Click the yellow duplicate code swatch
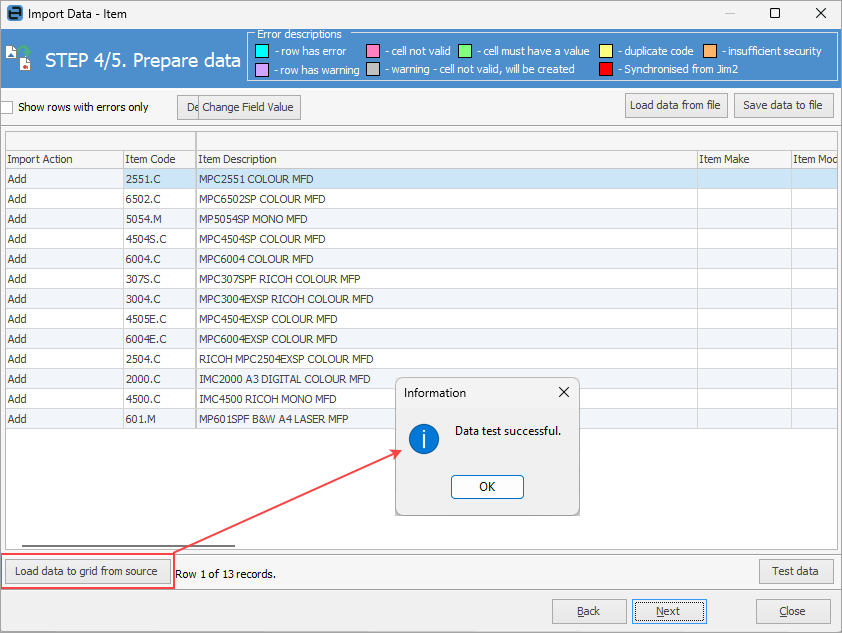Screen dimensions: 842x633 point(606,51)
